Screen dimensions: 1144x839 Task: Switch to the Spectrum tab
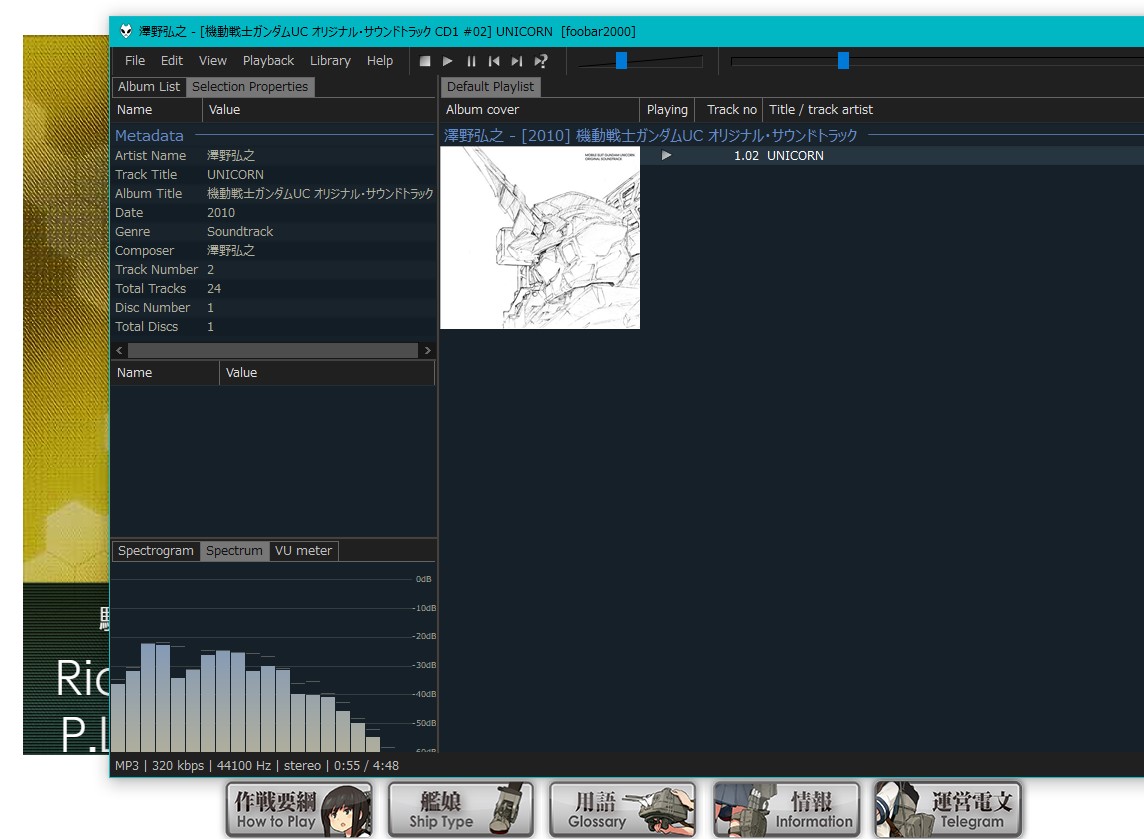click(x=234, y=551)
